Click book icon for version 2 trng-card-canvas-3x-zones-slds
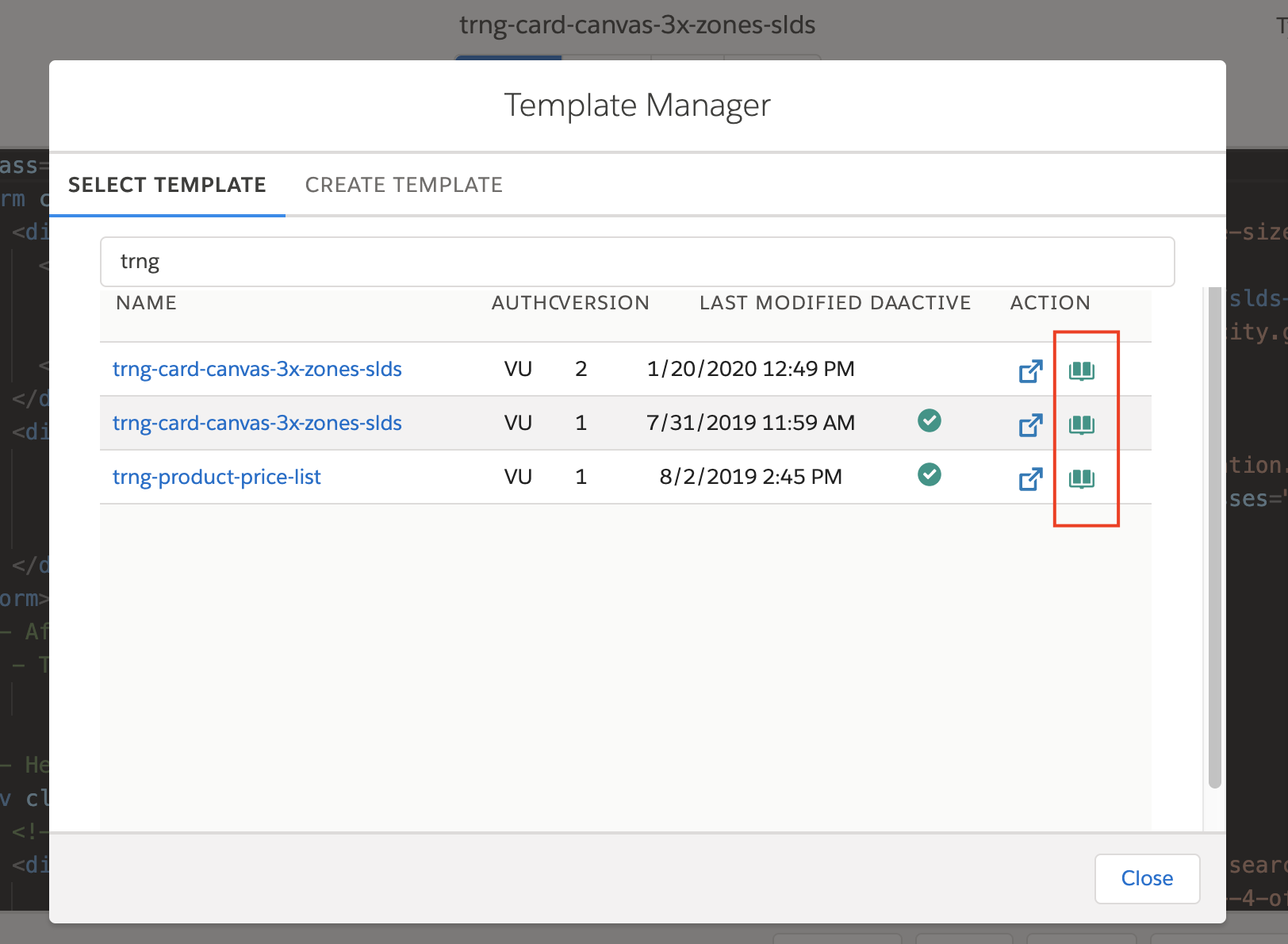The height and width of the screenshot is (944, 1288). 1082,370
